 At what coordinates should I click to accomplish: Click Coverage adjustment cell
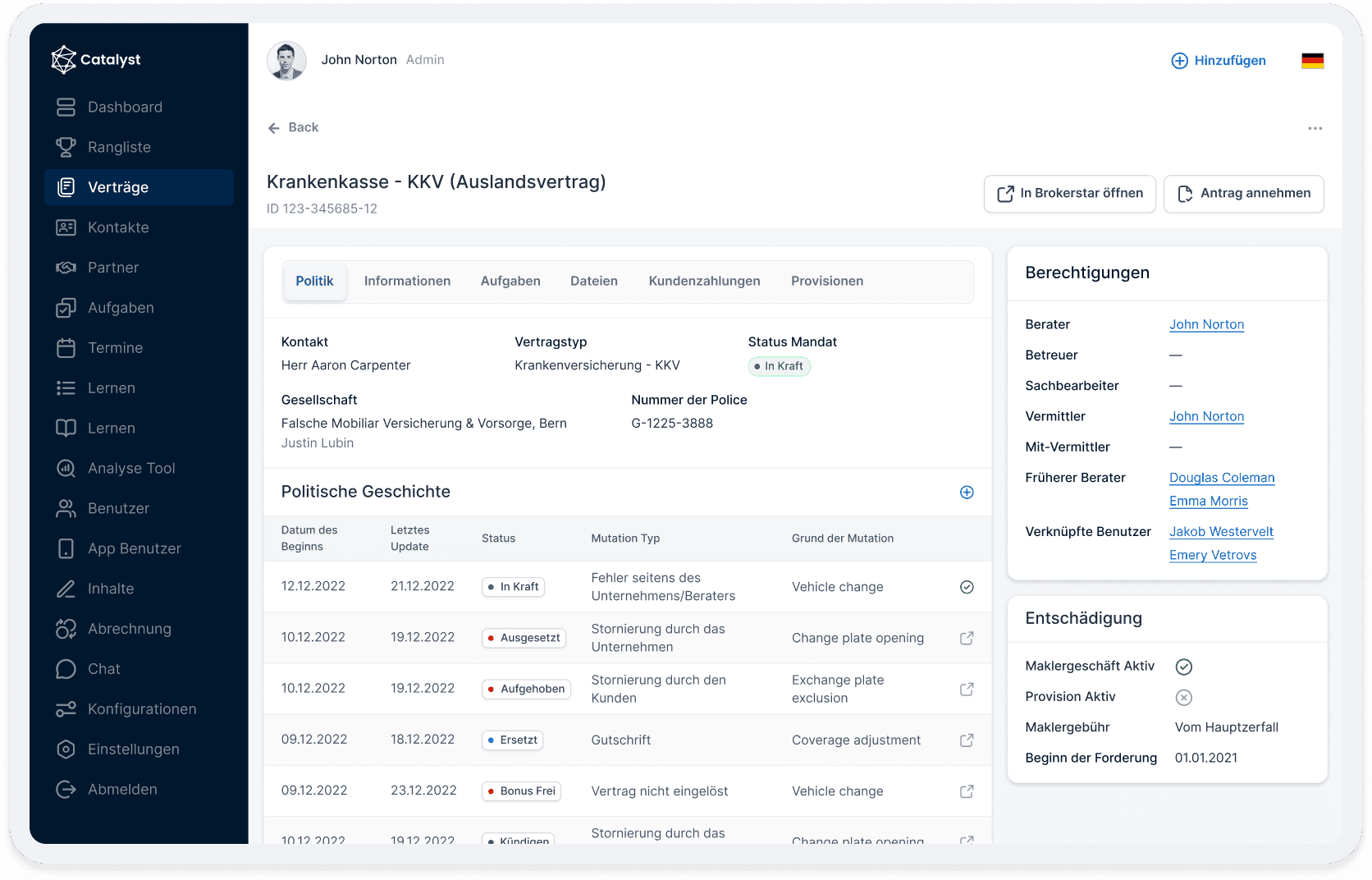point(856,740)
